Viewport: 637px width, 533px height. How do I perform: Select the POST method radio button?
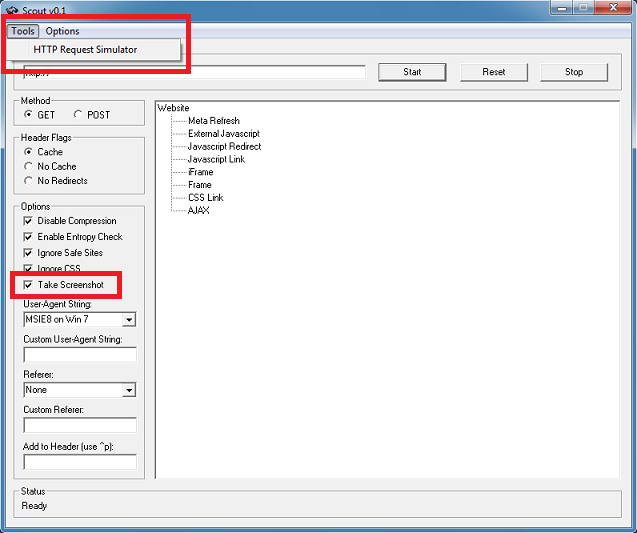tap(79, 115)
